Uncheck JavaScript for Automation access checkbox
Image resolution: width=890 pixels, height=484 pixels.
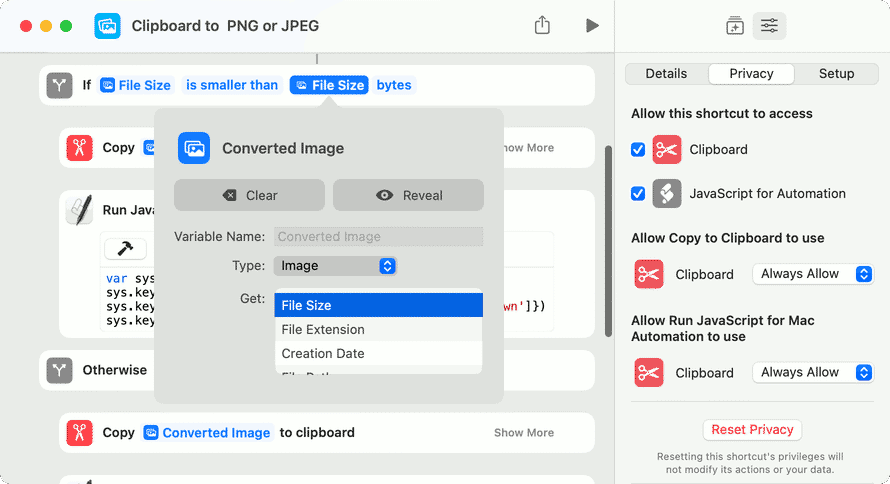[x=638, y=193]
